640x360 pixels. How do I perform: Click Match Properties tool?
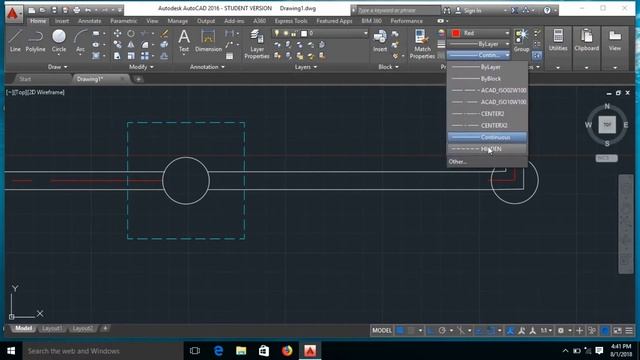[x=422, y=44]
